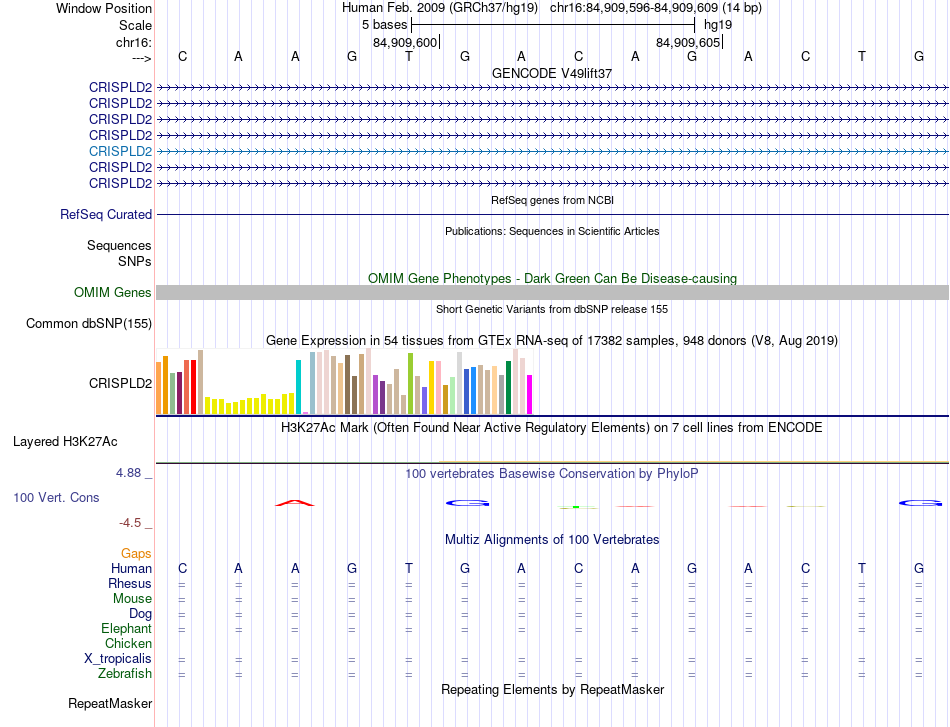Select the Rhesus alignment row label
This screenshot has height=727, width=950.
click(130, 583)
